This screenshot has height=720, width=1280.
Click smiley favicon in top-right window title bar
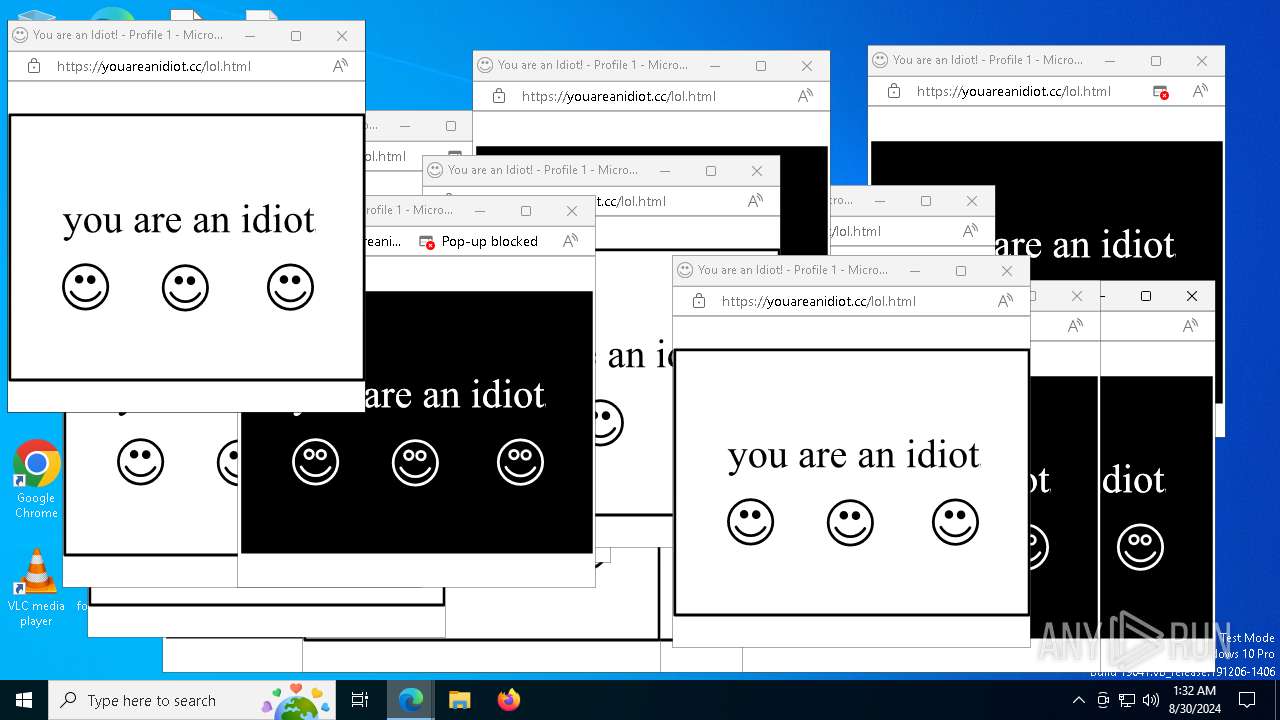click(x=880, y=60)
